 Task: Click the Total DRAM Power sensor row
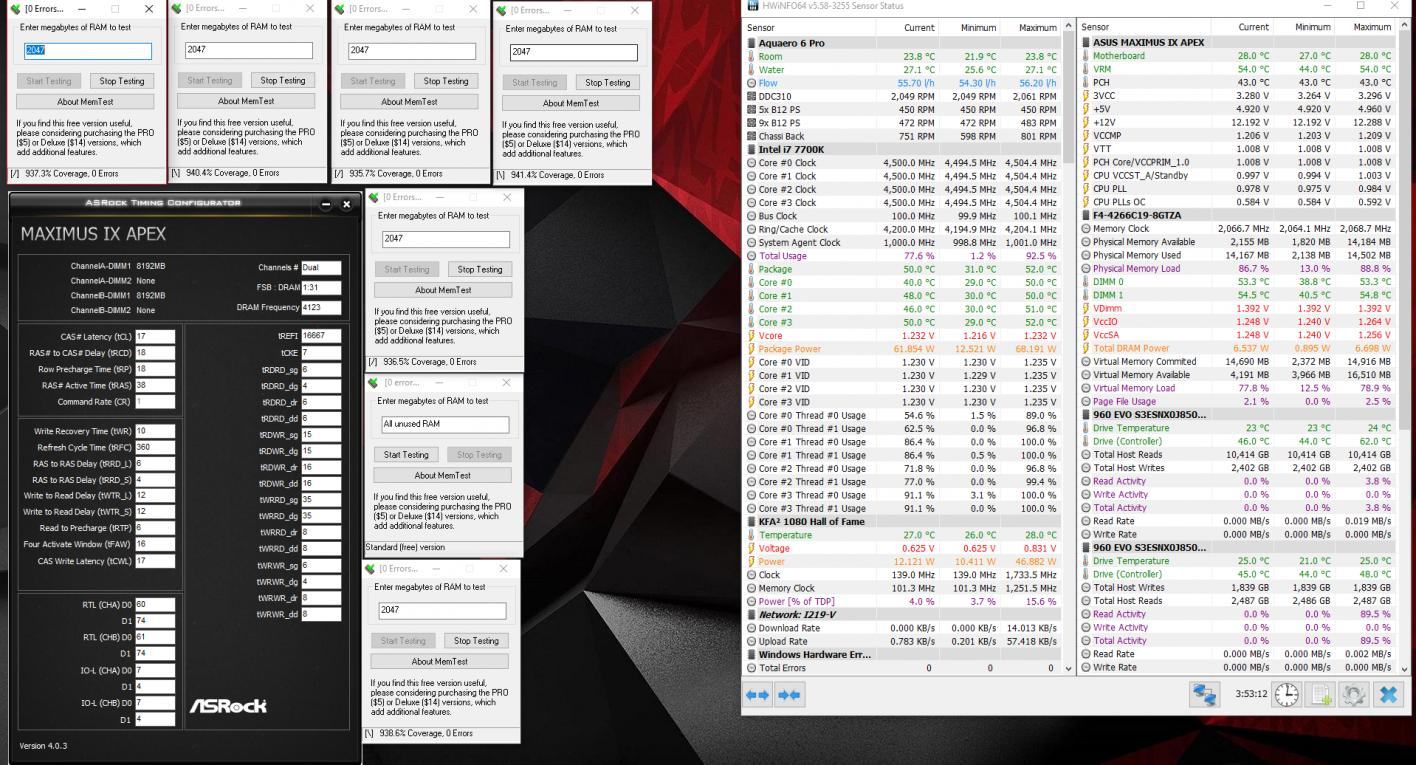pos(1237,348)
